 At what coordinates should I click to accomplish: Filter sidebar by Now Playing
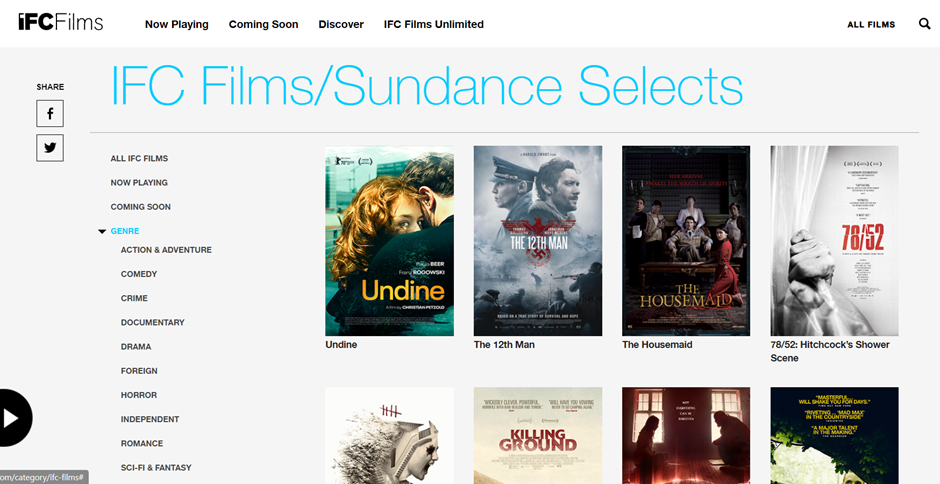pyautogui.click(x=139, y=182)
